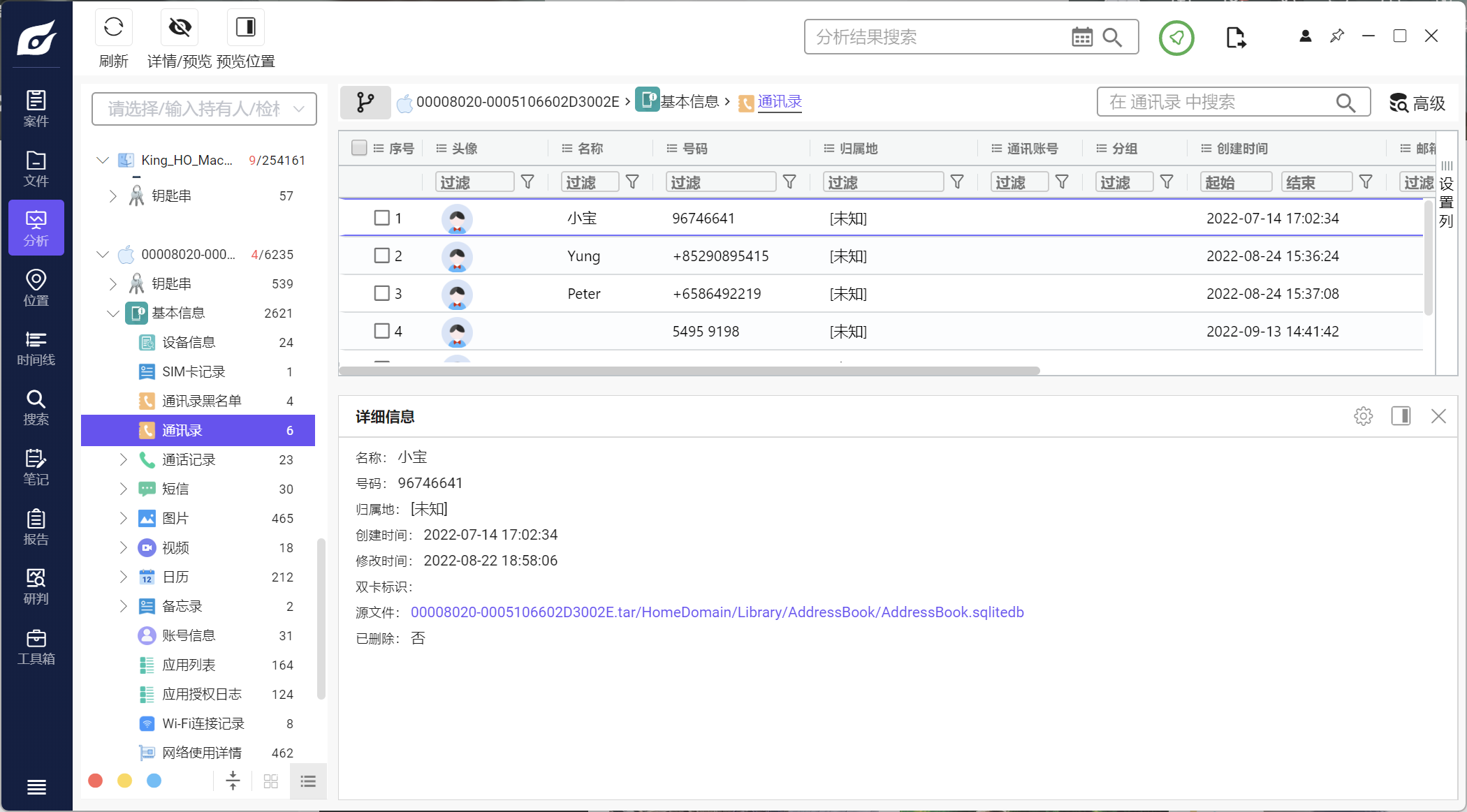Switch the tree to list view
The image size is (1467, 812).
[x=308, y=781]
